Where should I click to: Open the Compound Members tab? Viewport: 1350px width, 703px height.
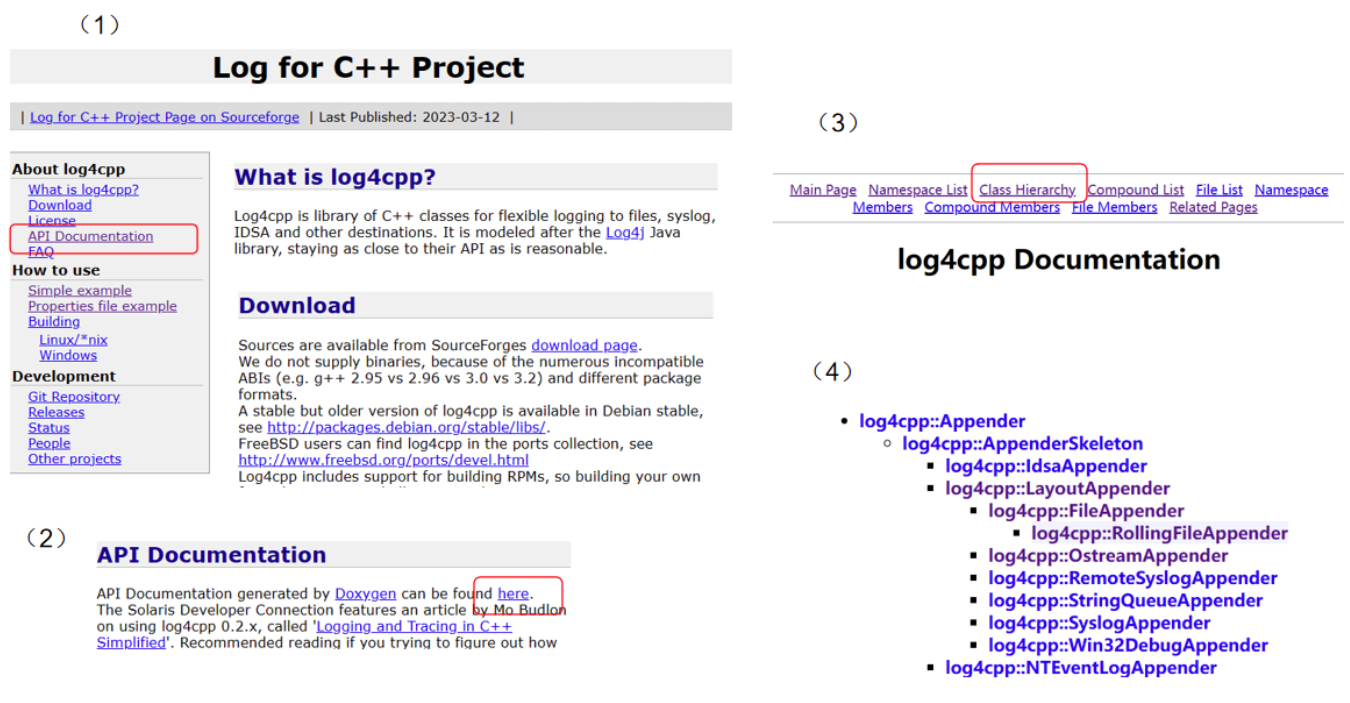point(992,207)
